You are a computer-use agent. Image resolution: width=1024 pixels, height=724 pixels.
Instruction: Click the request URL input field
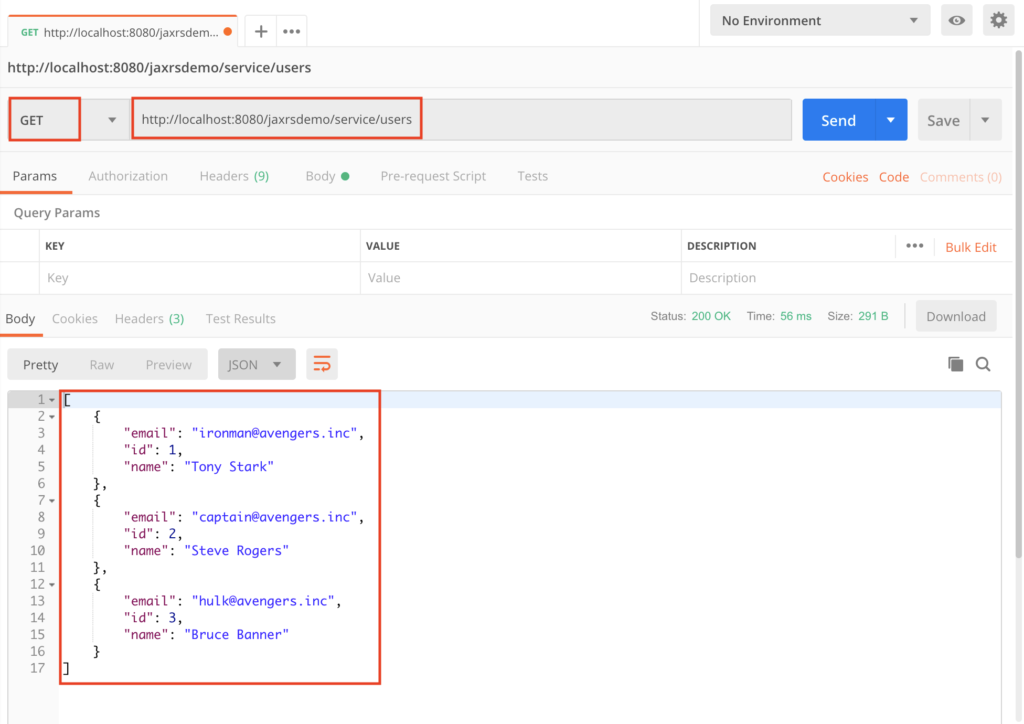[400, 118]
